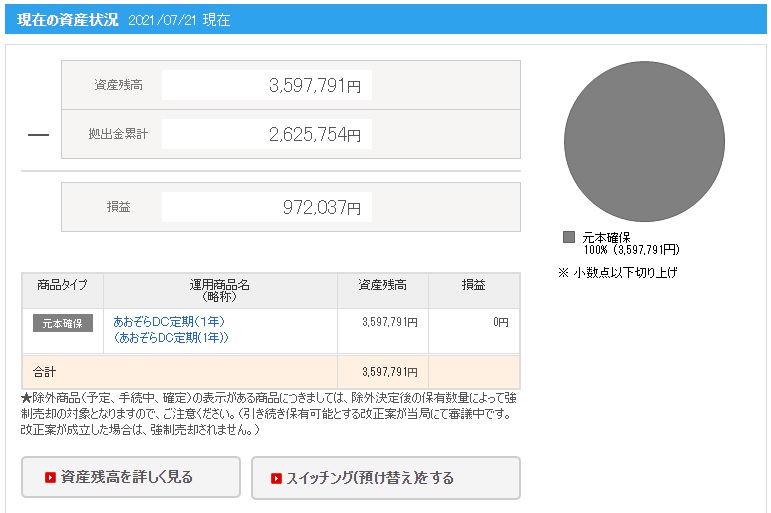Viewport: 771px width, 513px height.
Task: Open the あおぞらDC定期(1年) product link
Action: (169, 322)
